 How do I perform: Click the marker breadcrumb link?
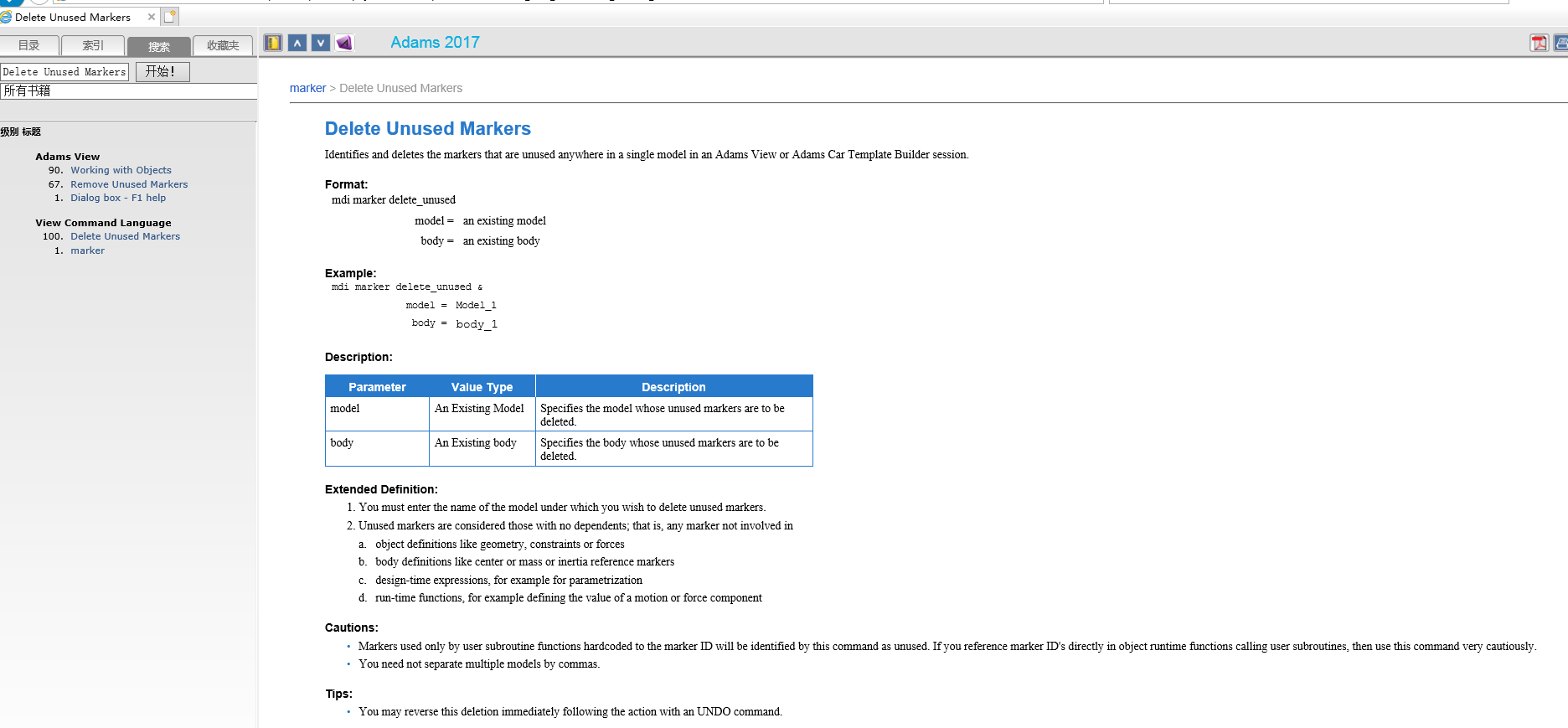pyautogui.click(x=307, y=88)
